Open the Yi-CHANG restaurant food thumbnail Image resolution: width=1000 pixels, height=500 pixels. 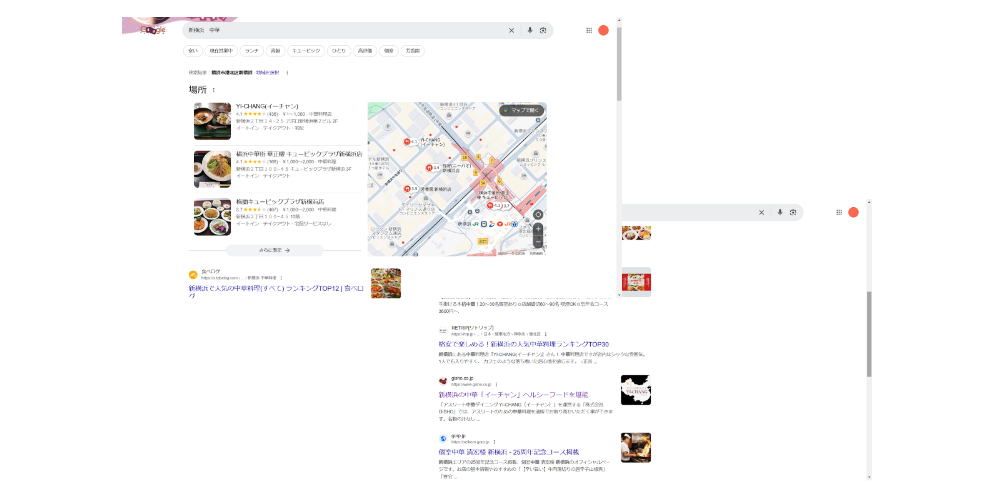point(213,120)
